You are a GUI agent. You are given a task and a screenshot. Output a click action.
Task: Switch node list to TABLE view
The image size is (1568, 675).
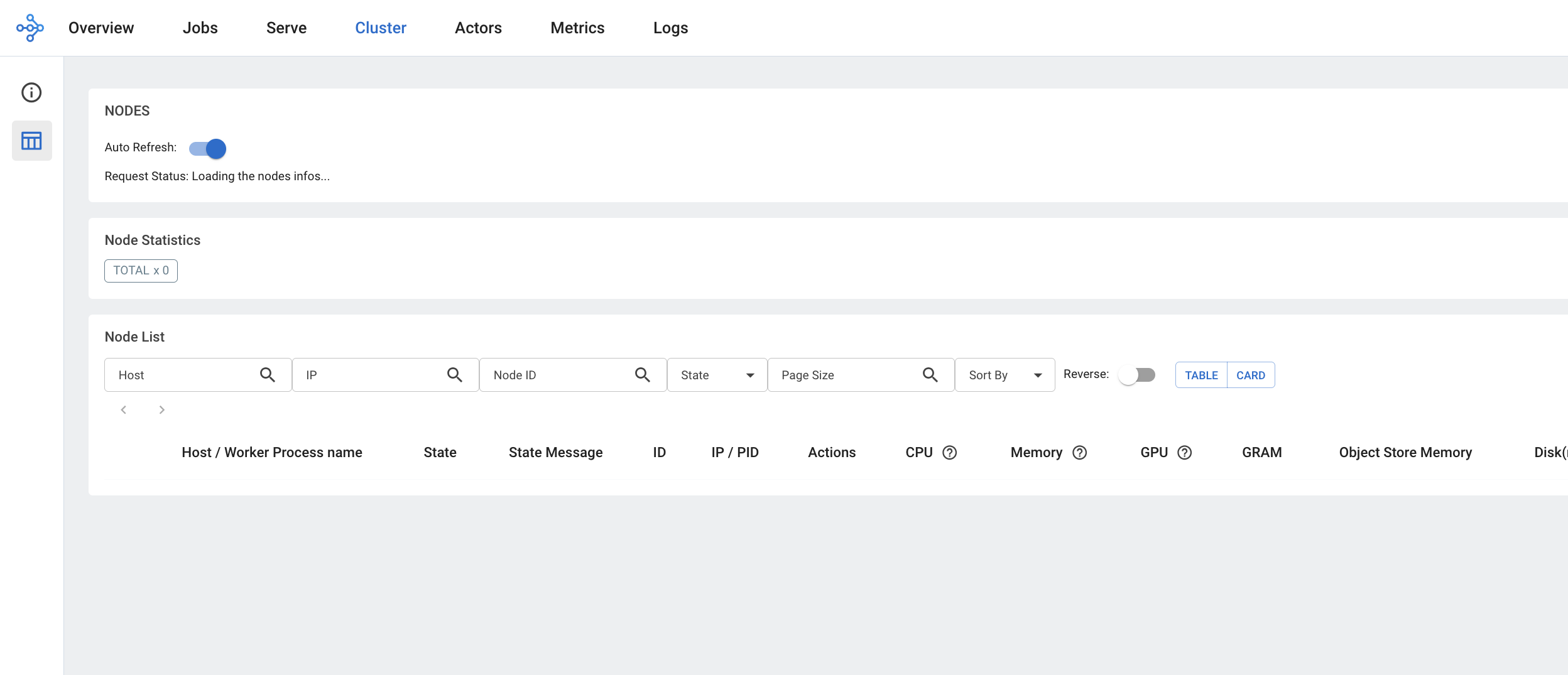pos(1201,375)
